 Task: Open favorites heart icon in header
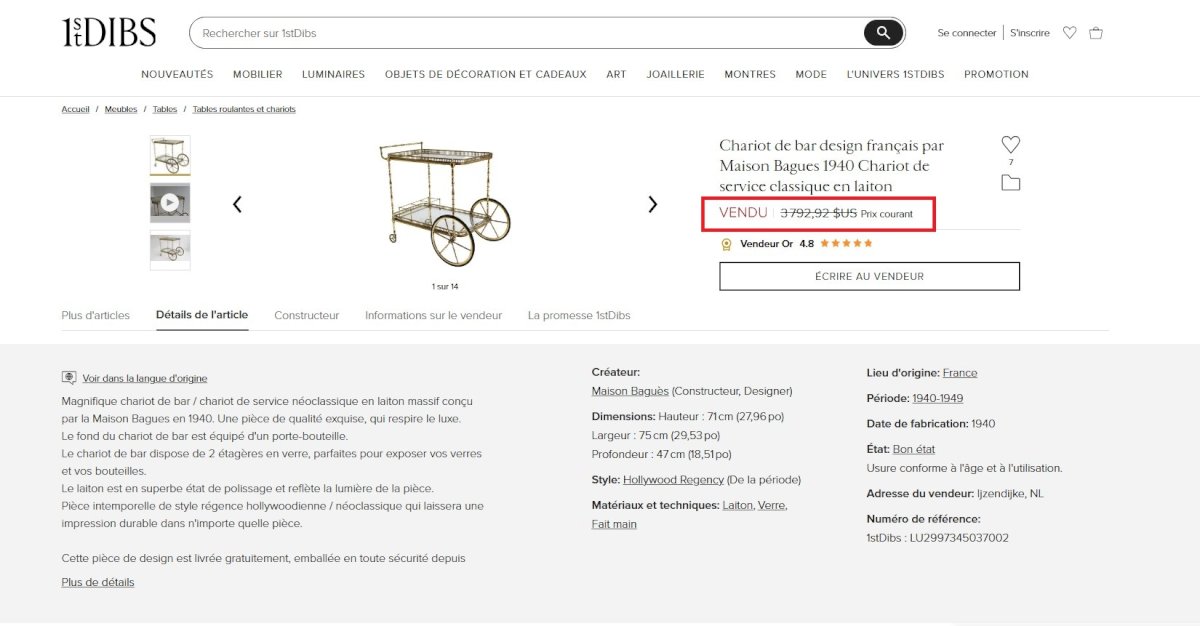(1069, 33)
